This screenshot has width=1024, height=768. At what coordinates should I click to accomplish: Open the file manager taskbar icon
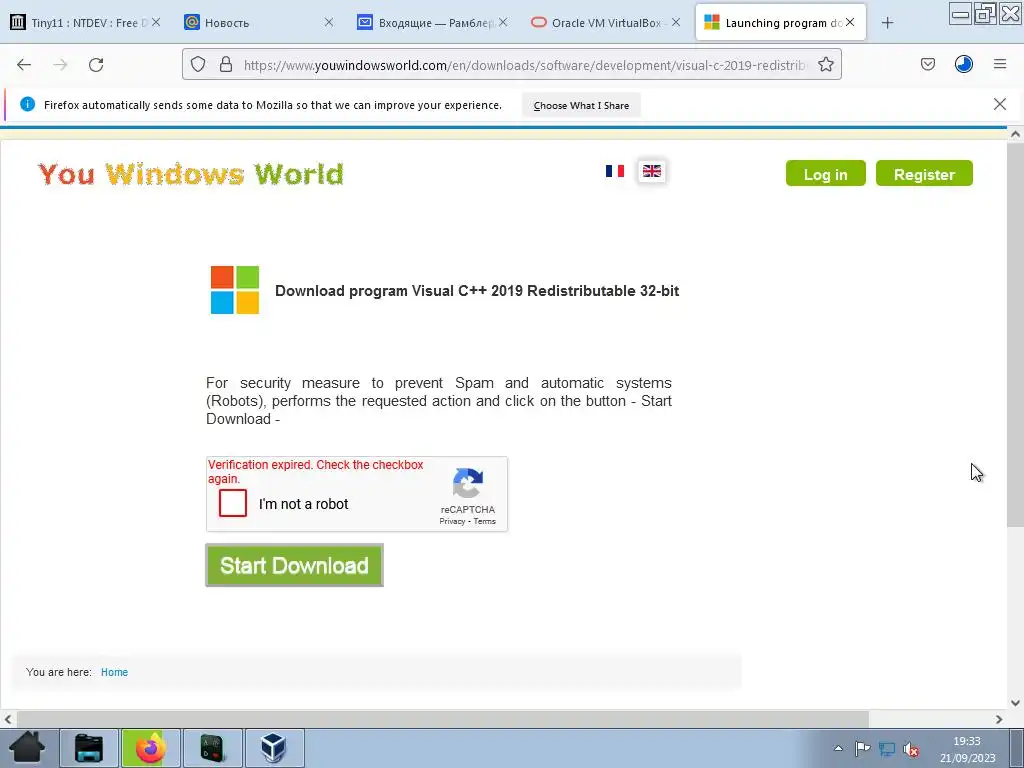point(89,748)
